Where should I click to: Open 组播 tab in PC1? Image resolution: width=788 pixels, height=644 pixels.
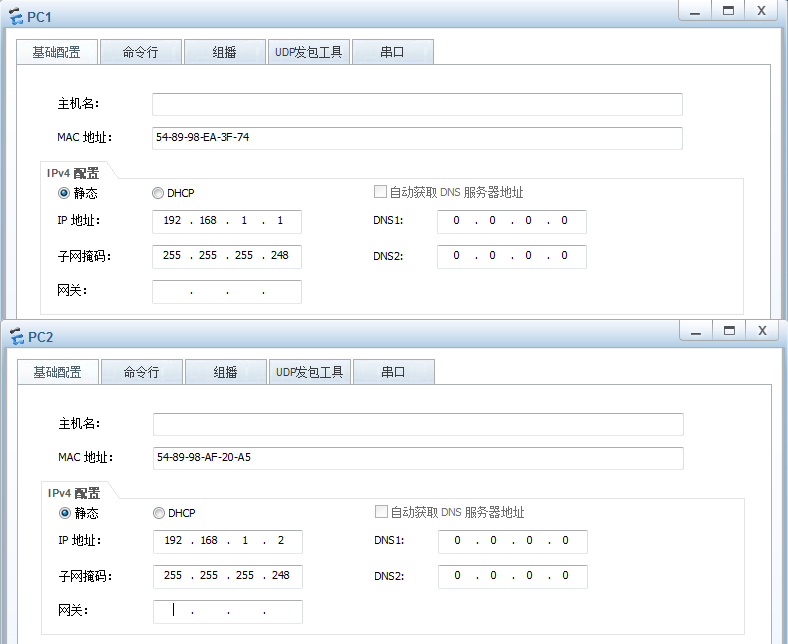coord(225,52)
